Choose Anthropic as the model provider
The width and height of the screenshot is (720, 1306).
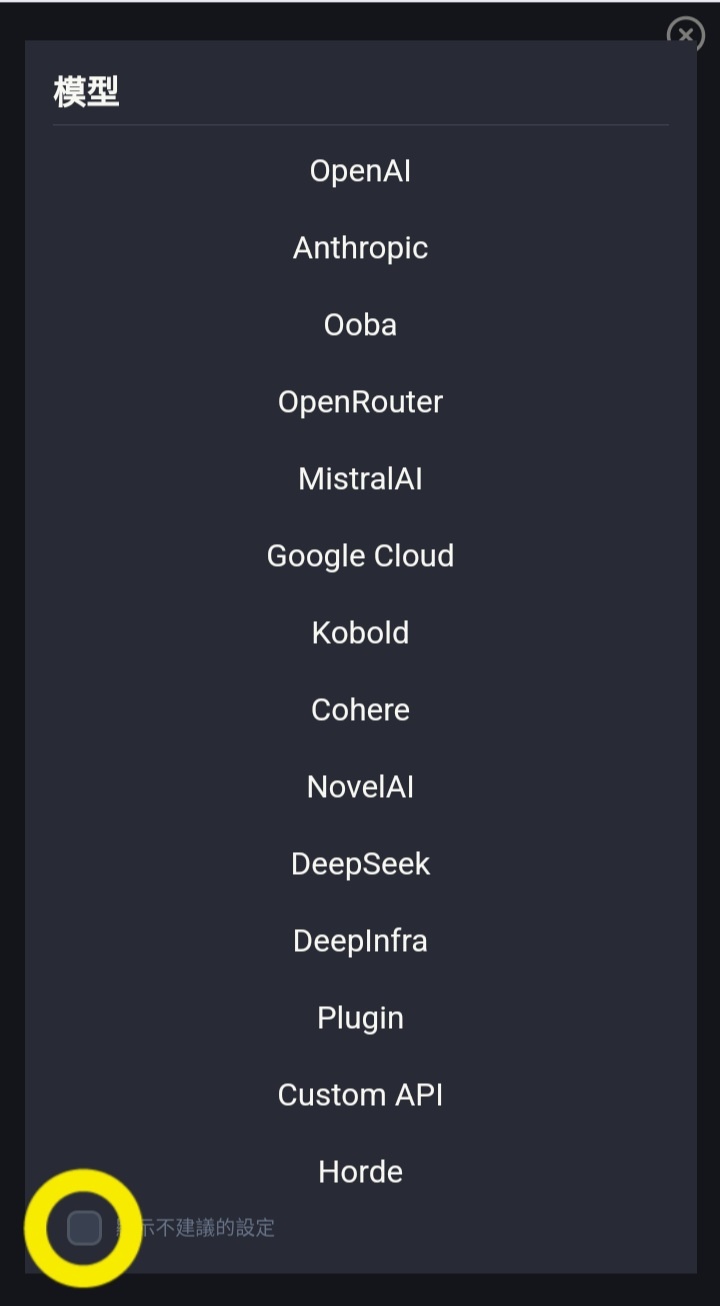[360, 248]
